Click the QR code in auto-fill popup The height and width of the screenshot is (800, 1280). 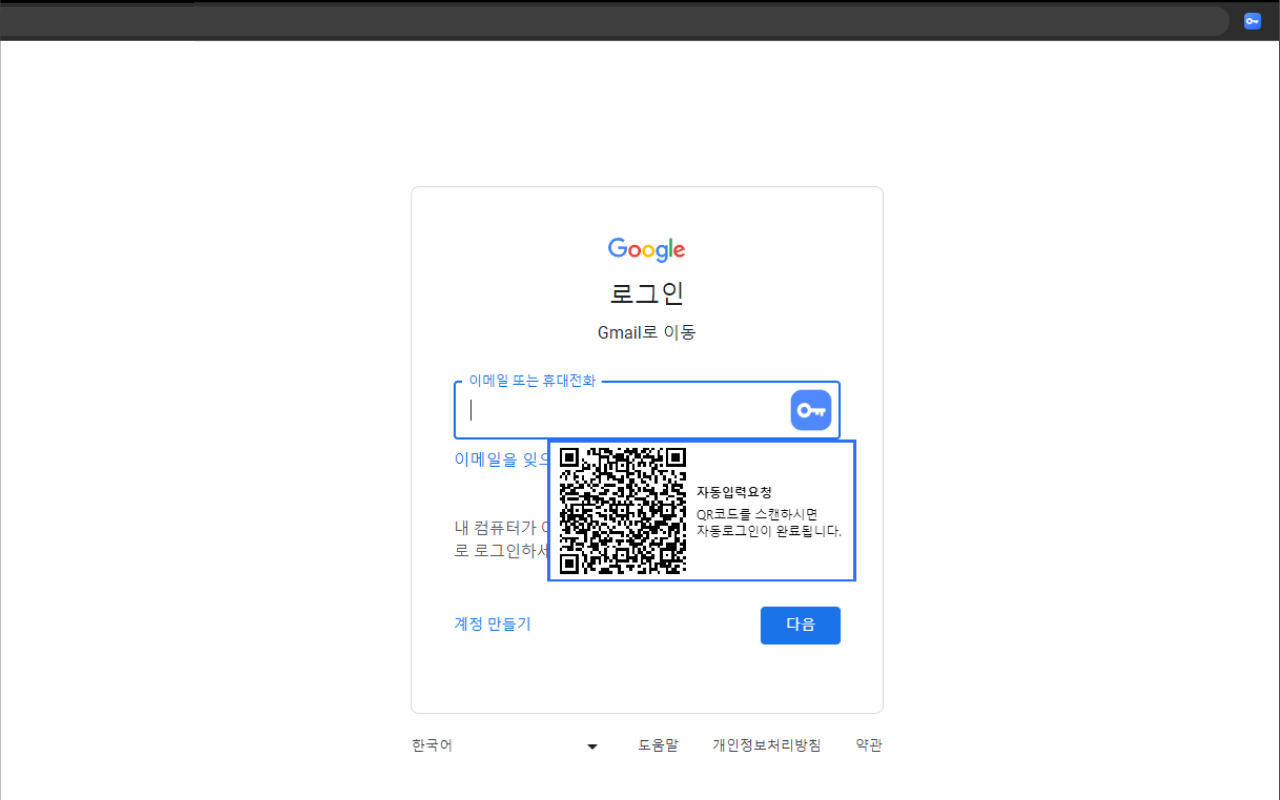pyautogui.click(x=622, y=510)
